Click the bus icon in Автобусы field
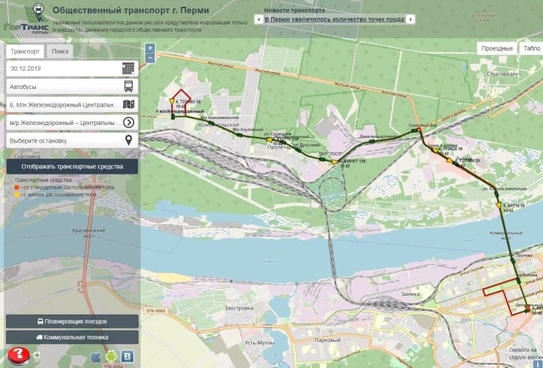Screen dimensions: 543x368 click(x=128, y=86)
